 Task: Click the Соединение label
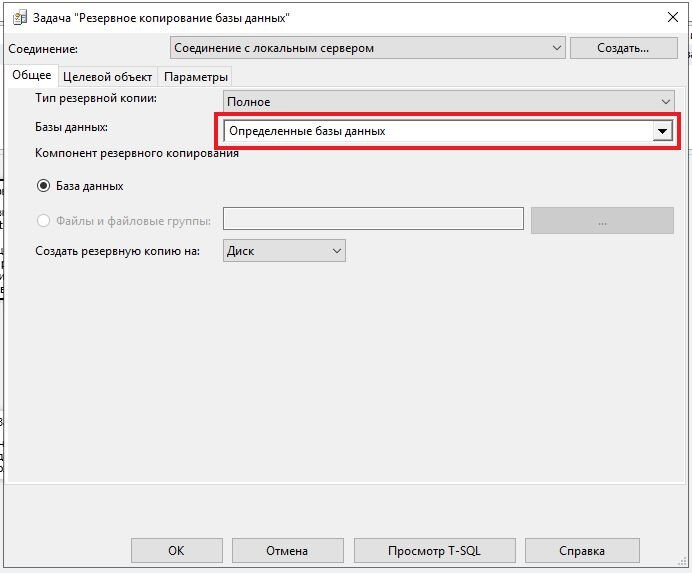click(43, 49)
